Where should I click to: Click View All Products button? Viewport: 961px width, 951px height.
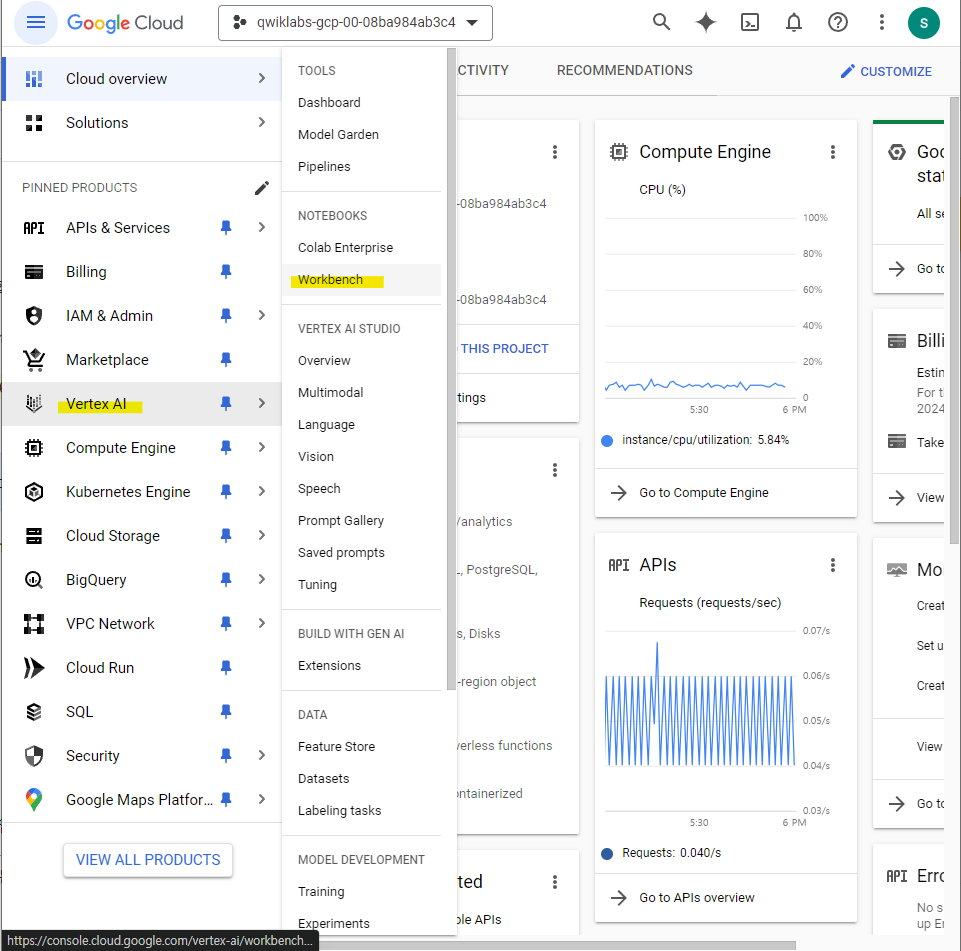148,860
